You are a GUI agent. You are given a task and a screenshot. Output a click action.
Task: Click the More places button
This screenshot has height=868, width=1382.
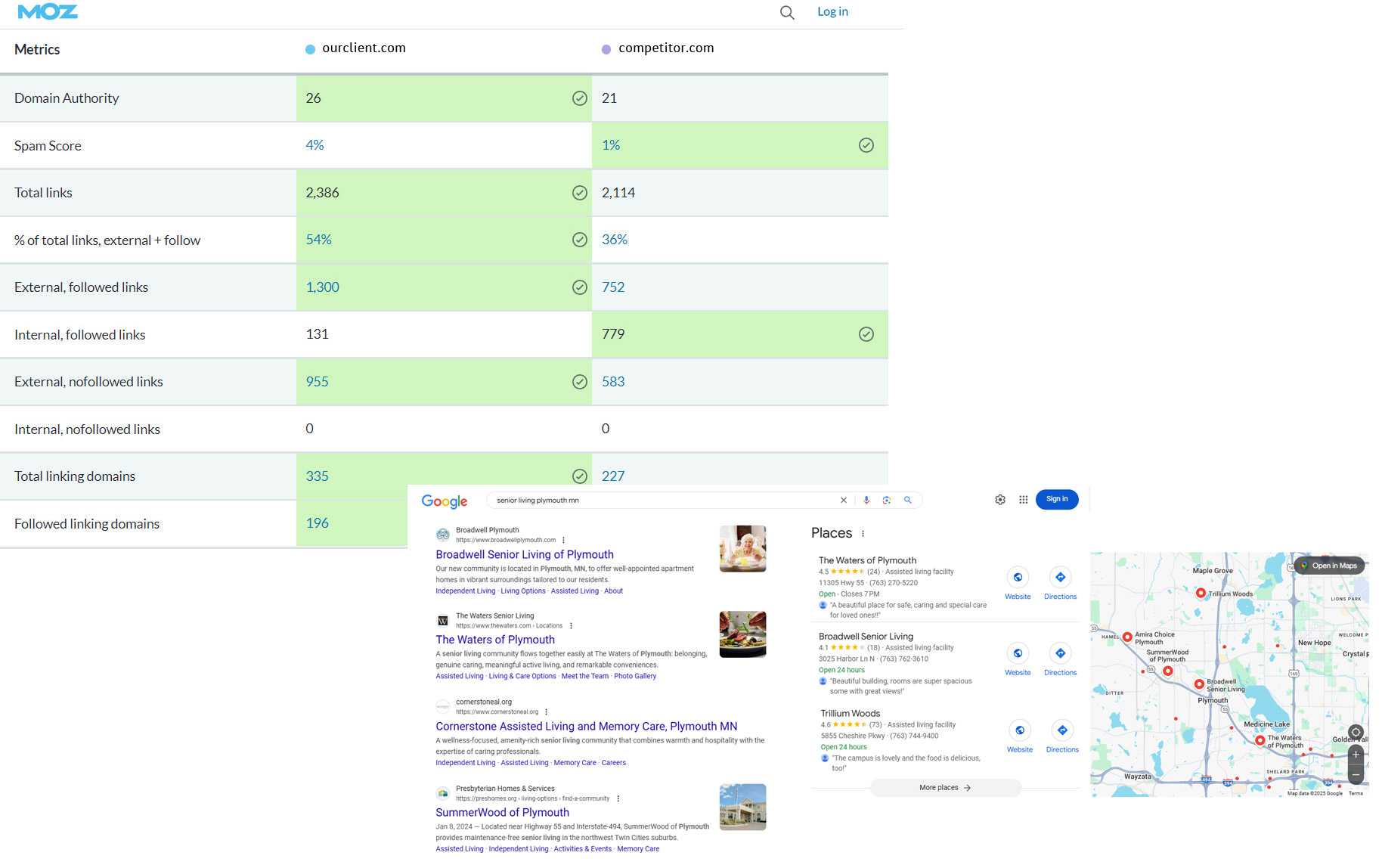click(946, 788)
